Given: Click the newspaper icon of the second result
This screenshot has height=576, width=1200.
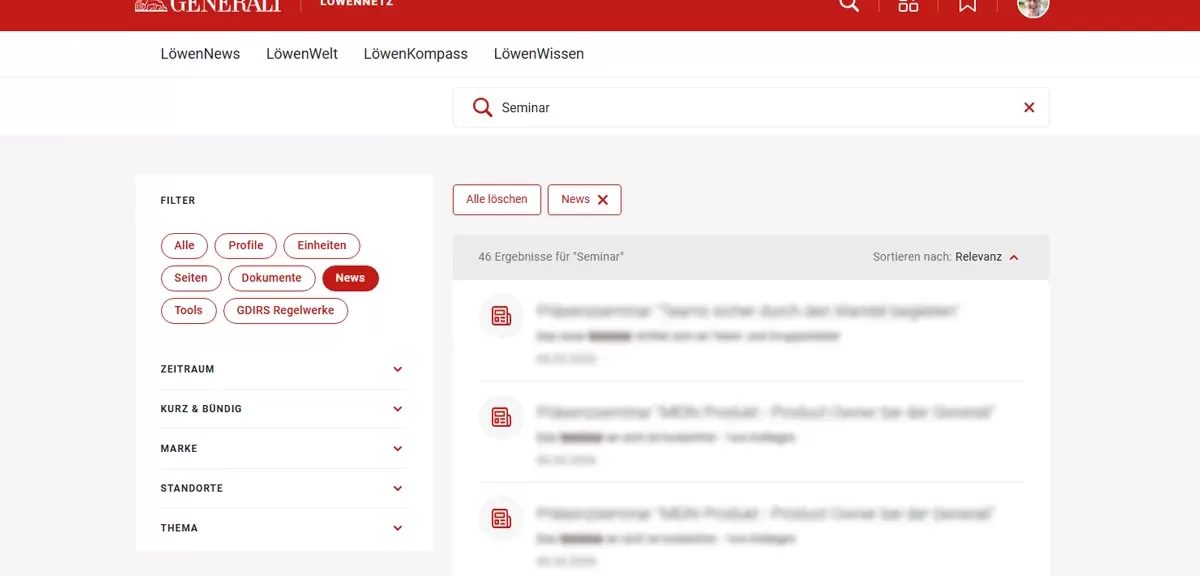Looking at the screenshot, I should (x=500, y=417).
